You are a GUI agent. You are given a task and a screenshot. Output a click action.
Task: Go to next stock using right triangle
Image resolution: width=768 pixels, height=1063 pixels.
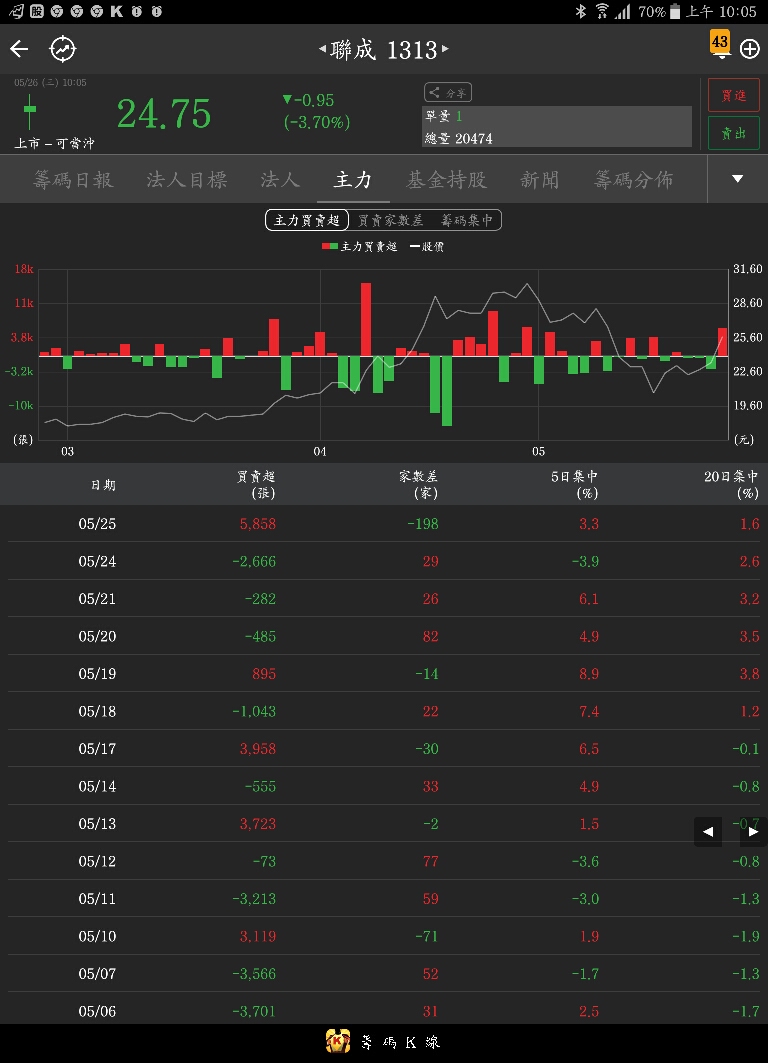446,49
